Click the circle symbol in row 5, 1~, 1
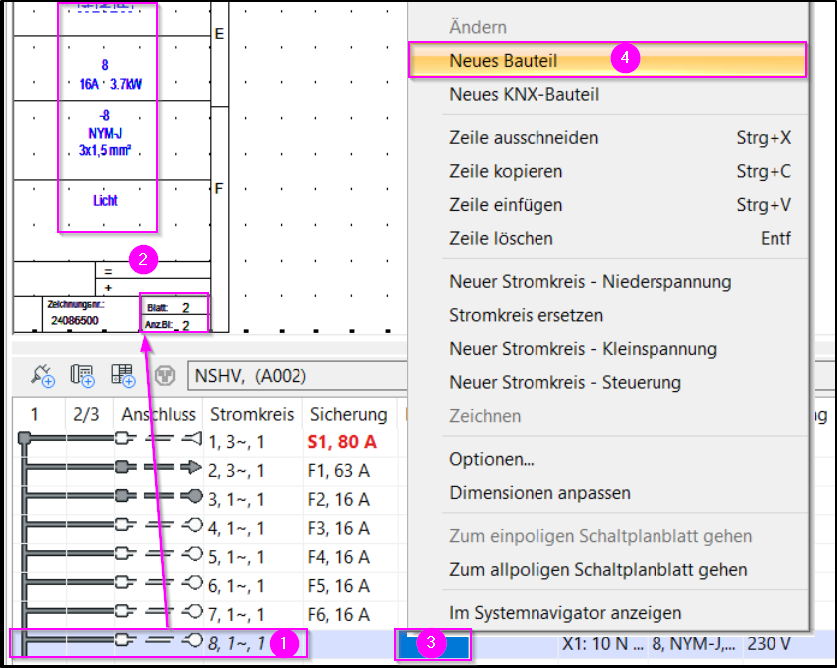 coord(192,554)
